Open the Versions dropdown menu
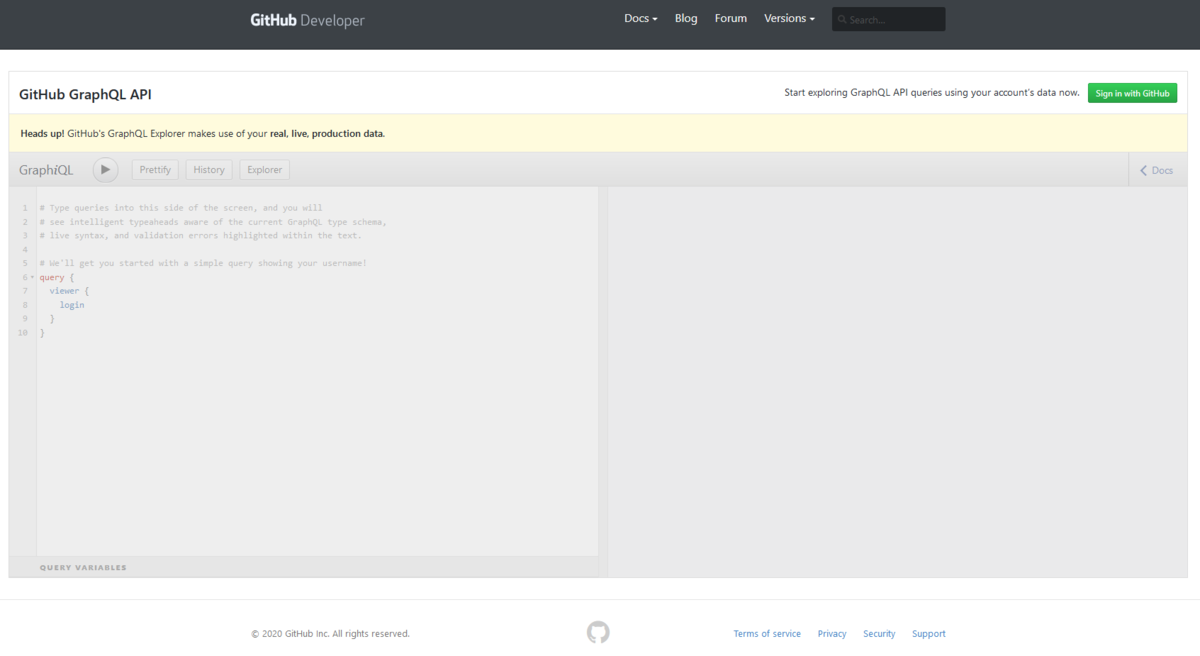The width and height of the screenshot is (1200, 656). tap(789, 18)
